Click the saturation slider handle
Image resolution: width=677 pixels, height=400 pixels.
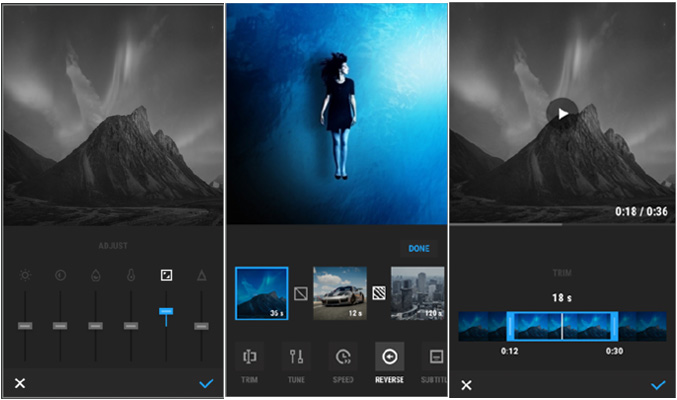pyautogui.click(x=95, y=326)
